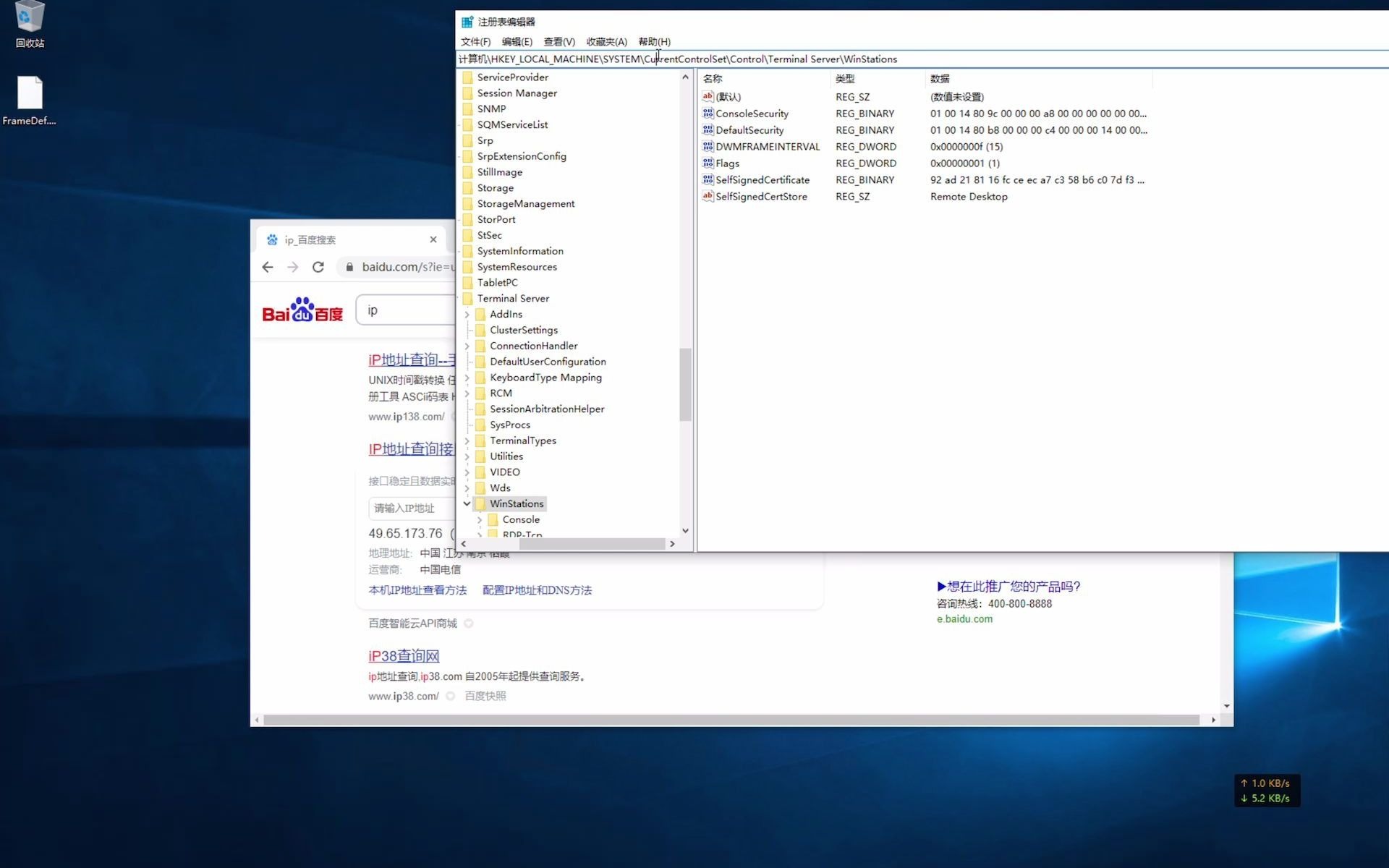
Task: Collapse the WinStations tree node
Action: (467, 504)
